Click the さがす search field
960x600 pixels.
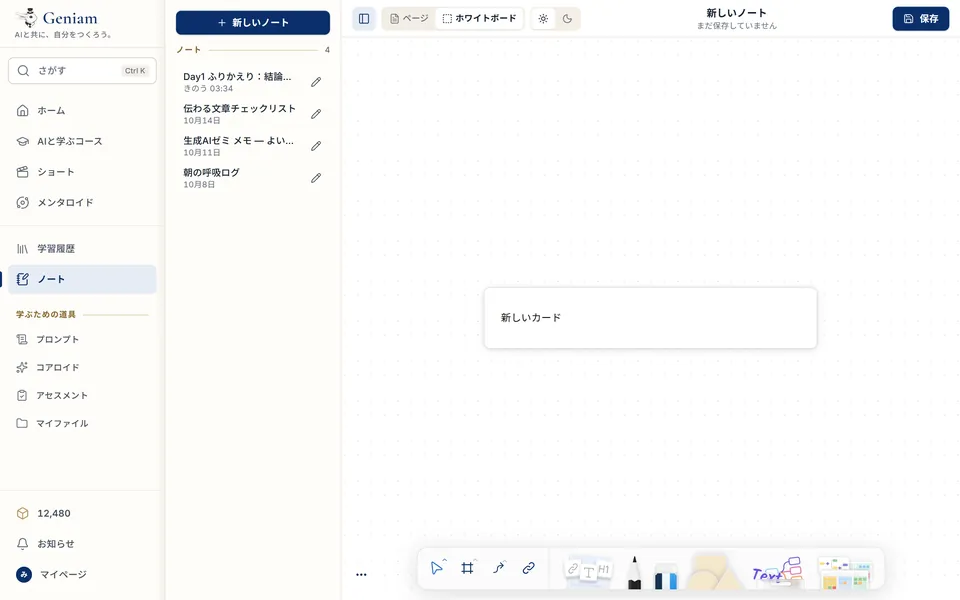pos(82,70)
